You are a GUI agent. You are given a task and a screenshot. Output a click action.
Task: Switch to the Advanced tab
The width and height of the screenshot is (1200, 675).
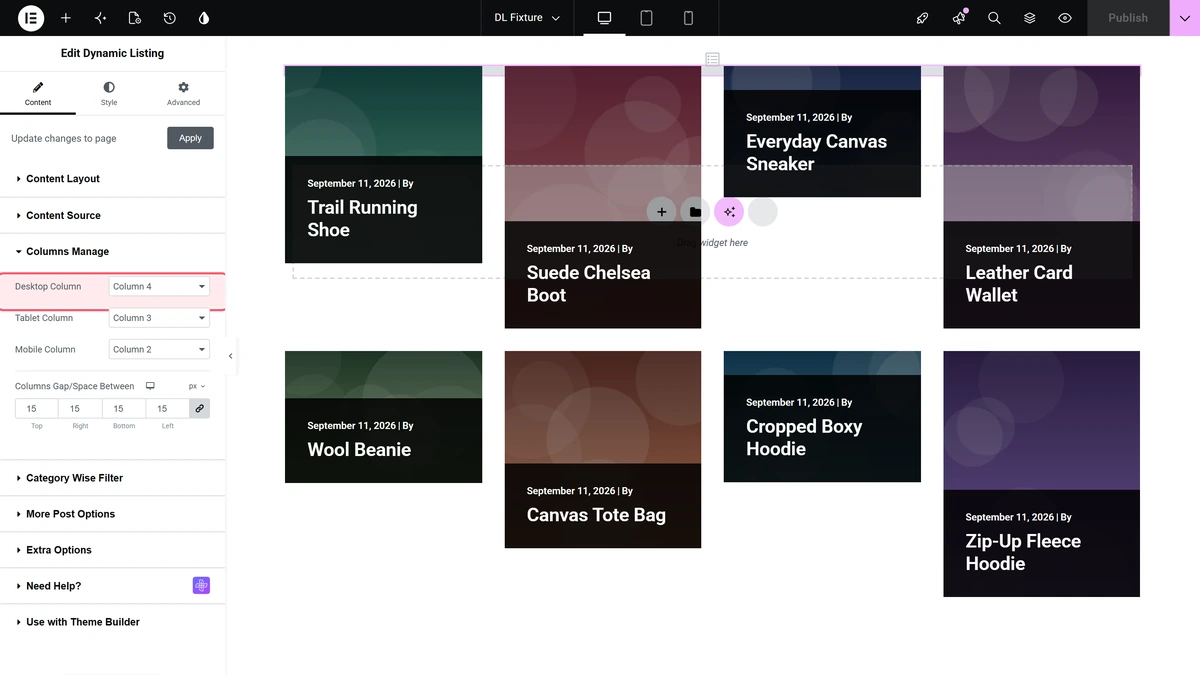[x=183, y=94]
